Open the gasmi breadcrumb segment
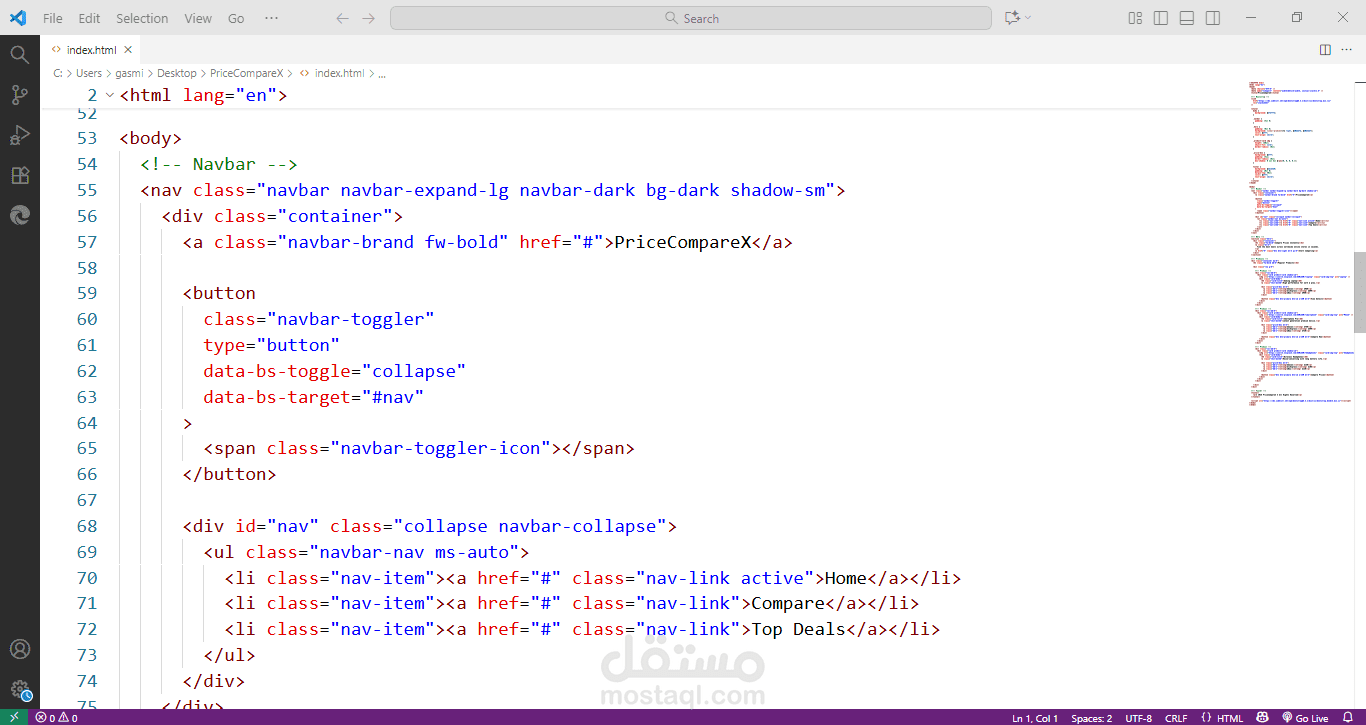This screenshot has height=725, width=1366. coord(129,73)
